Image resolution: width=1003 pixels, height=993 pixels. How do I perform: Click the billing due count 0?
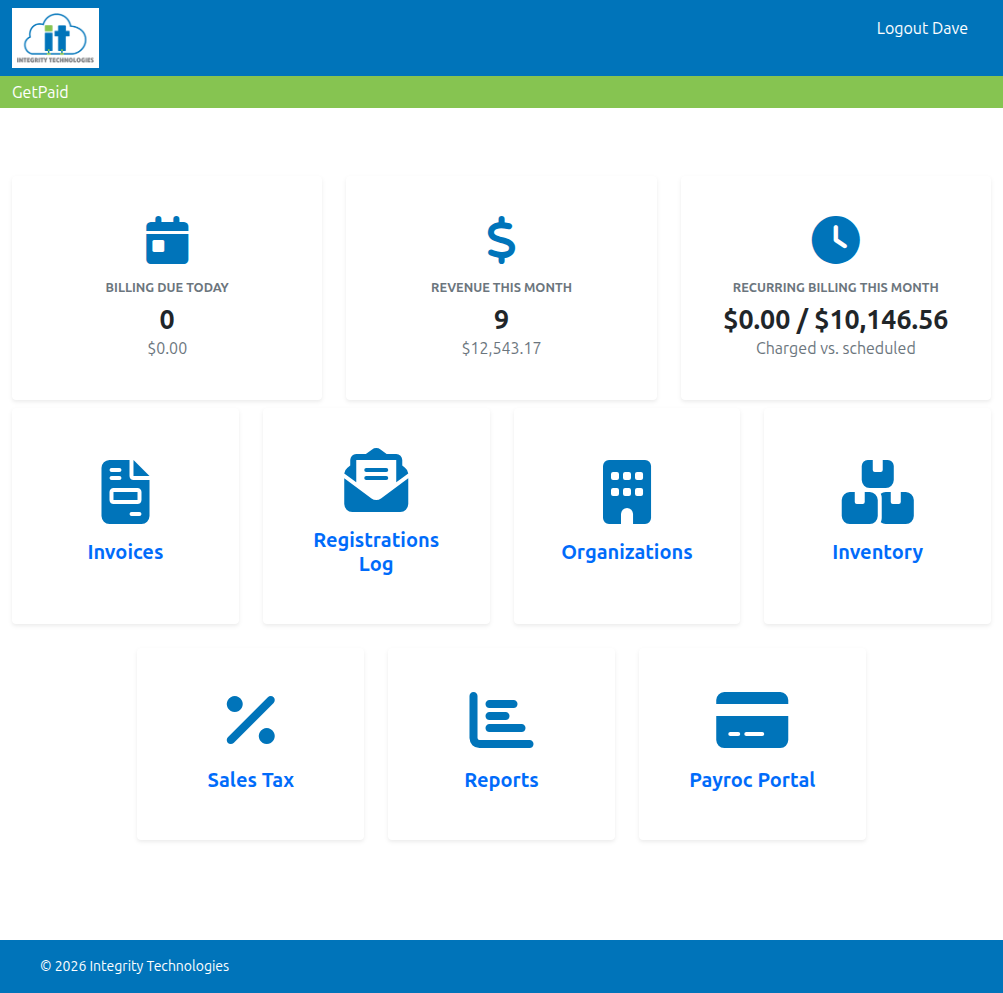pos(167,319)
